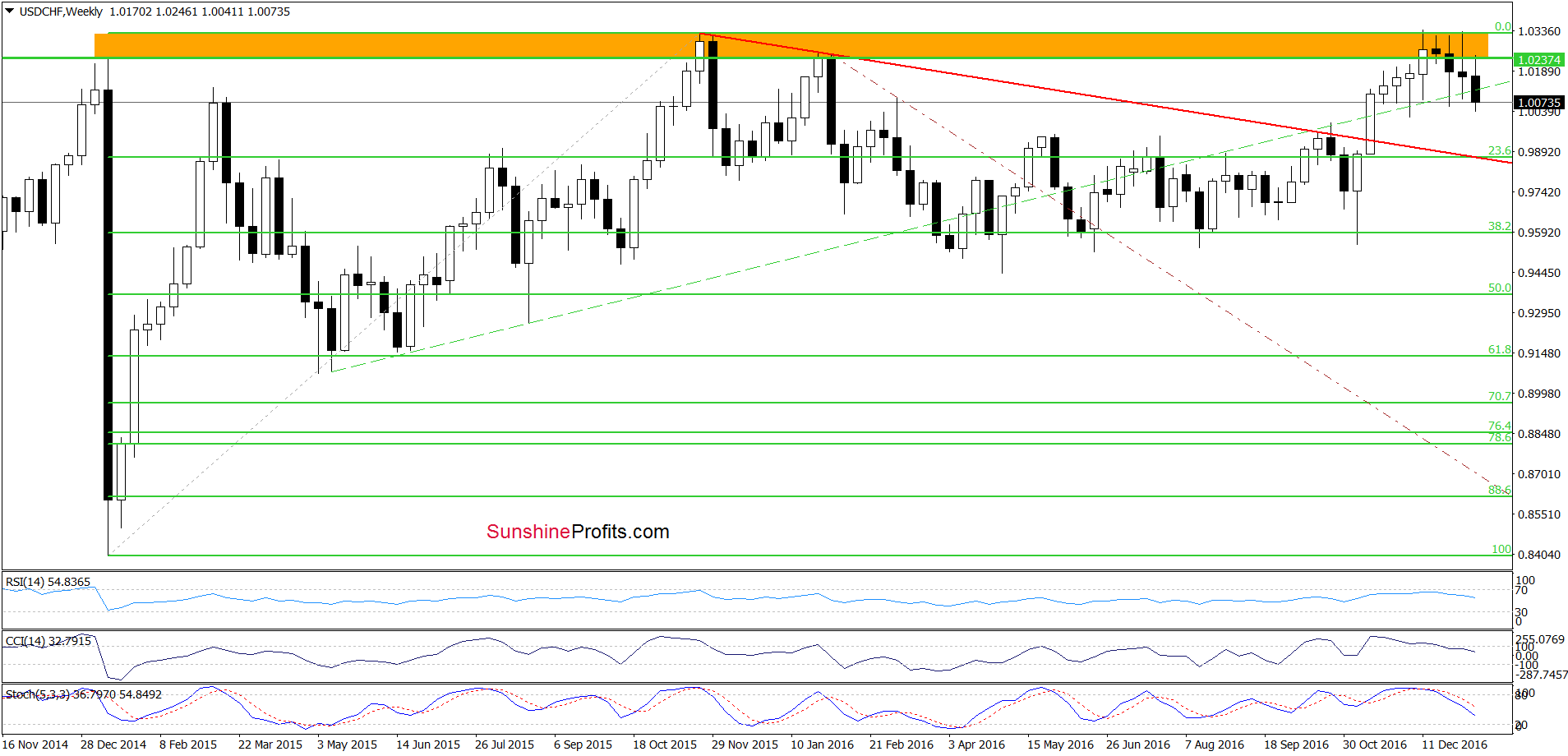Click the 3 May 2015 date label
The height and width of the screenshot is (756, 1568).
point(347,744)
